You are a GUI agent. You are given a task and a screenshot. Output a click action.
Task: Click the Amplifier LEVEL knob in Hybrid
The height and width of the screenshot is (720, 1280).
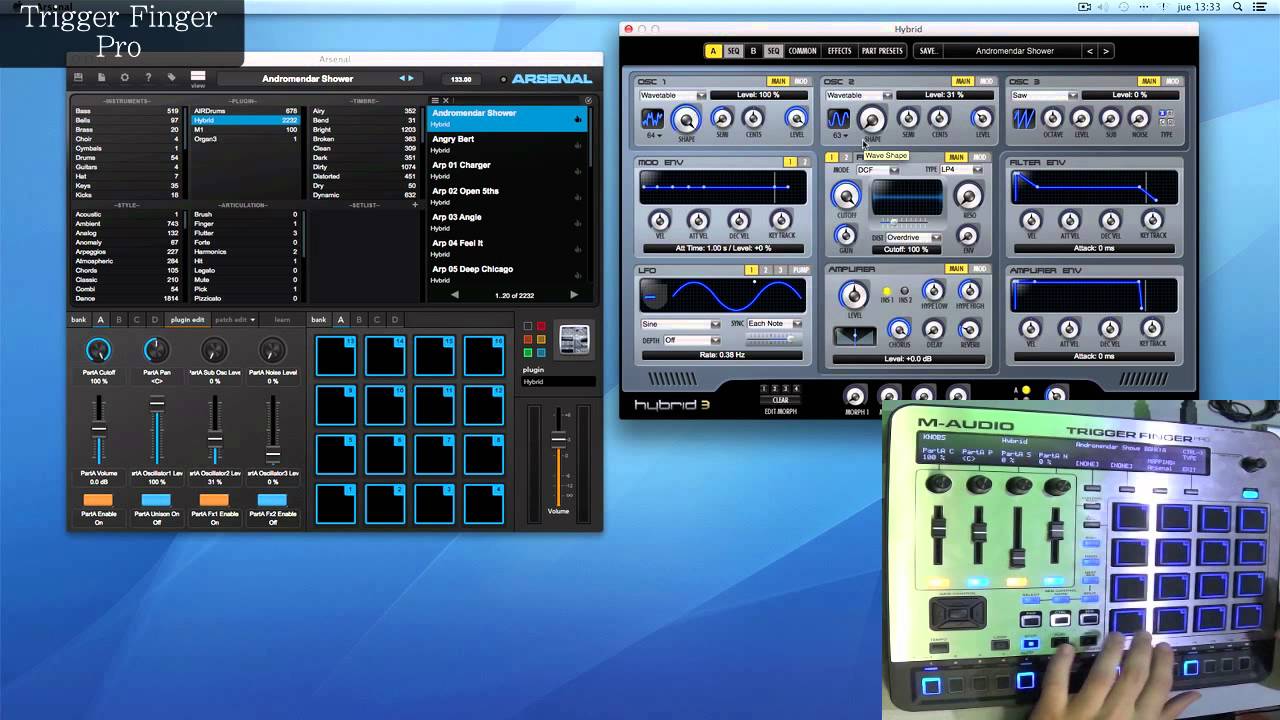tap(853, 294)
